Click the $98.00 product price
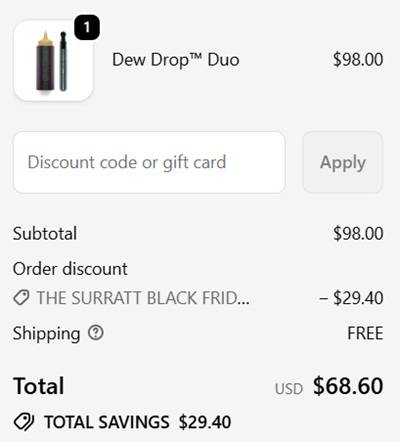 358,60
